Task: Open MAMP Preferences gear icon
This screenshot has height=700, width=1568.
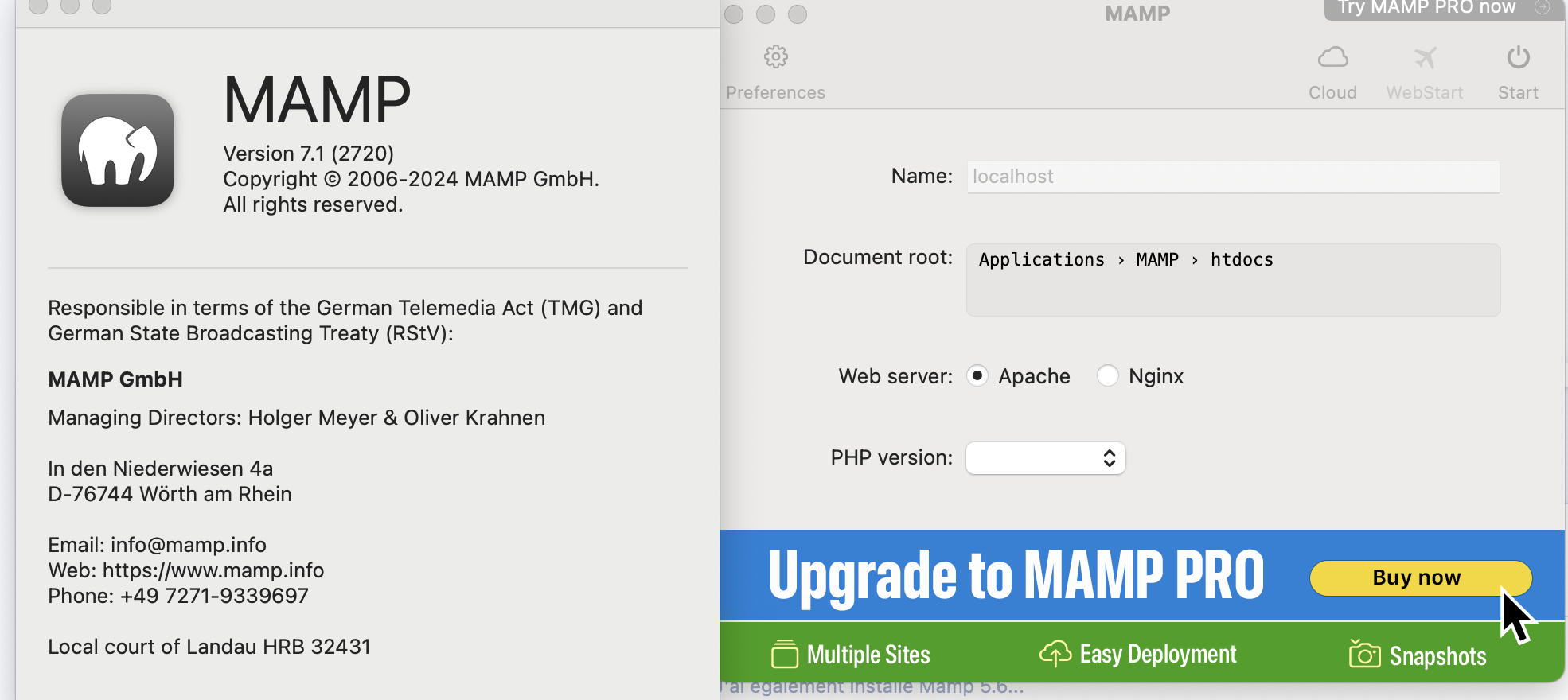Action: click(x=776, y=57)
